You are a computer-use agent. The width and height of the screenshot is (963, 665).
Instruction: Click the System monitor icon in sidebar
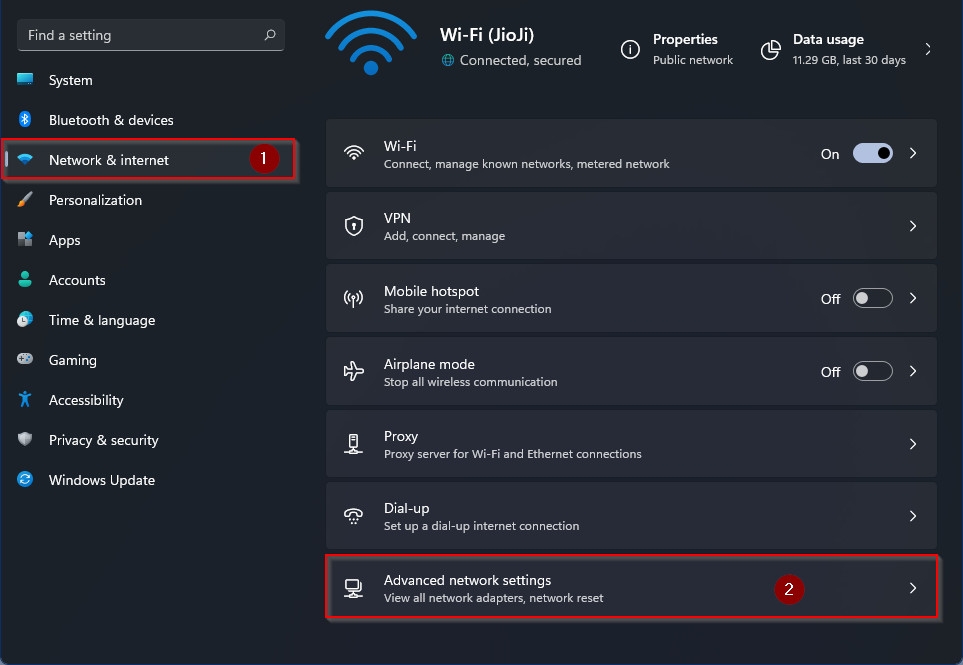pyautogui.click(x=25, y=79)
